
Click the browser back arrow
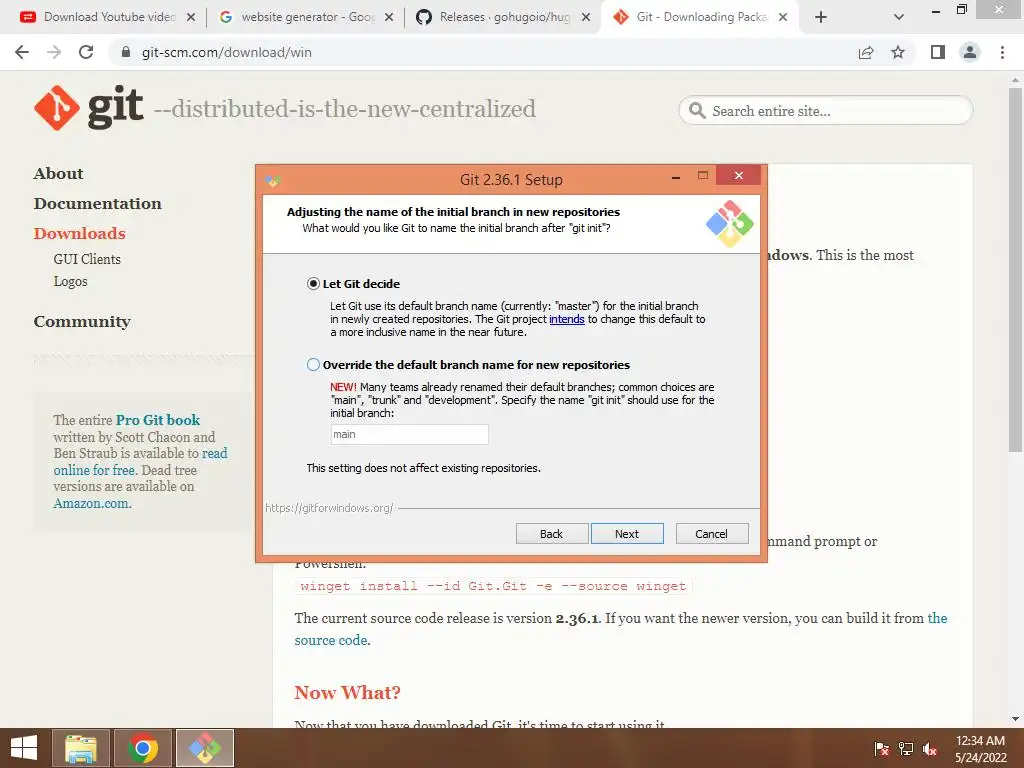click(x=22, y=52)
